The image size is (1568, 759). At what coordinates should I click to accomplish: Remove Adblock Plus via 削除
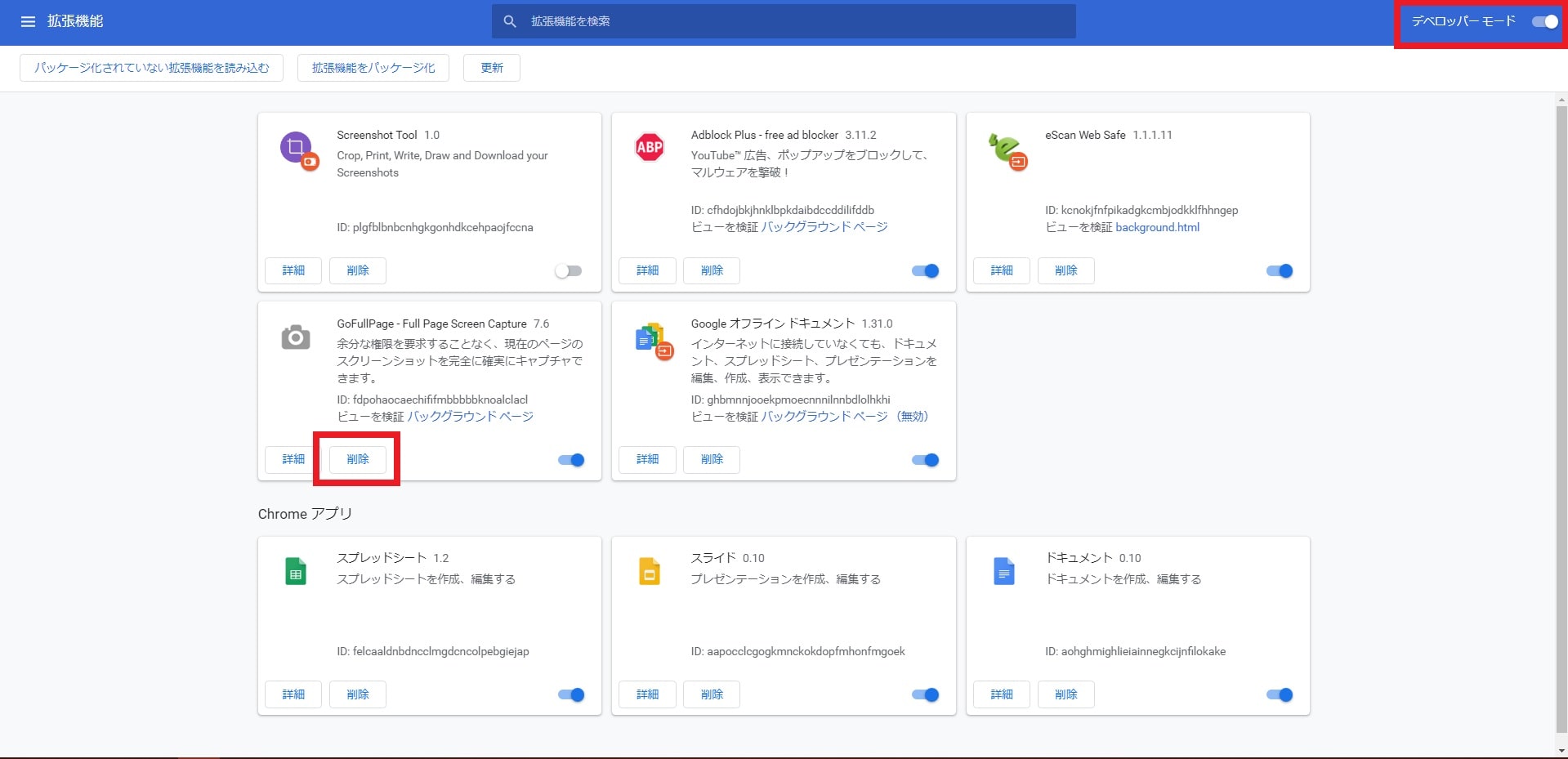pos(712,270)
